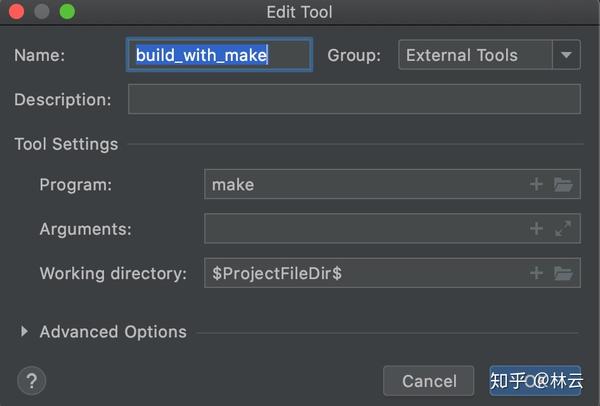Minimize the Edit Tool window
Screen dimensions: 600x406
point(43,13)
